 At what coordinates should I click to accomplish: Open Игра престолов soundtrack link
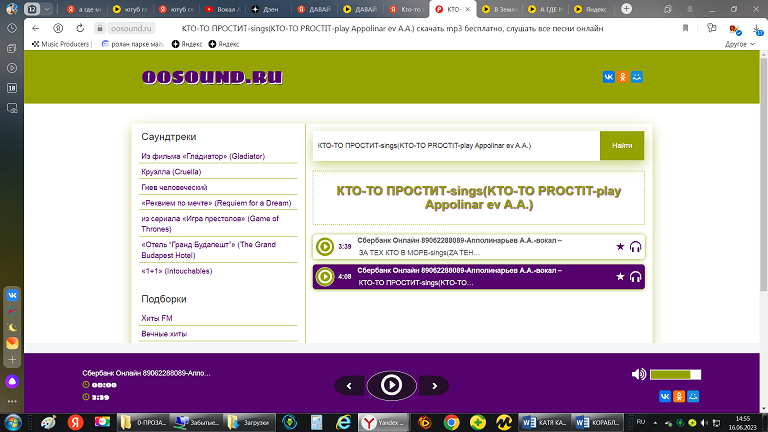(x=210, y=224)
